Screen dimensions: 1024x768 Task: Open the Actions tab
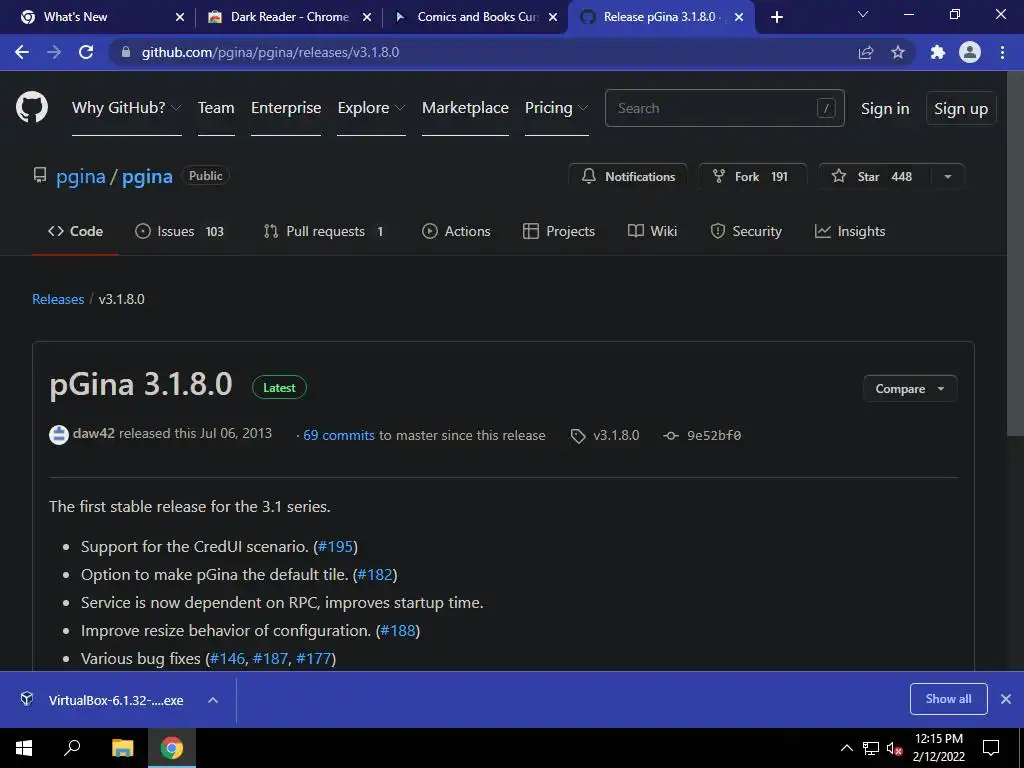coord(456,231)
